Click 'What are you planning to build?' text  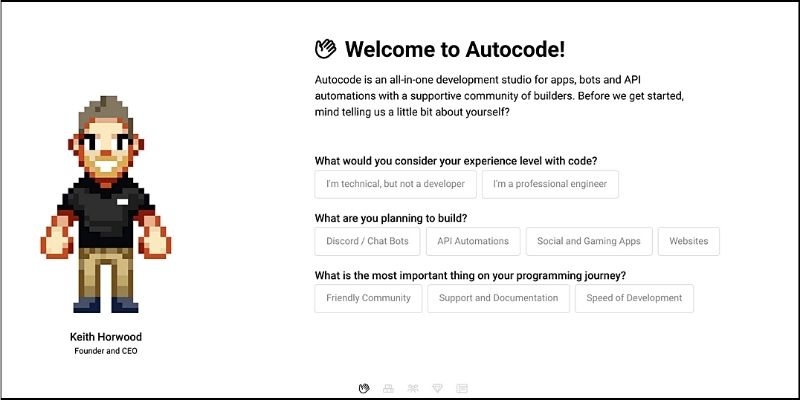[x=391, y=218]
